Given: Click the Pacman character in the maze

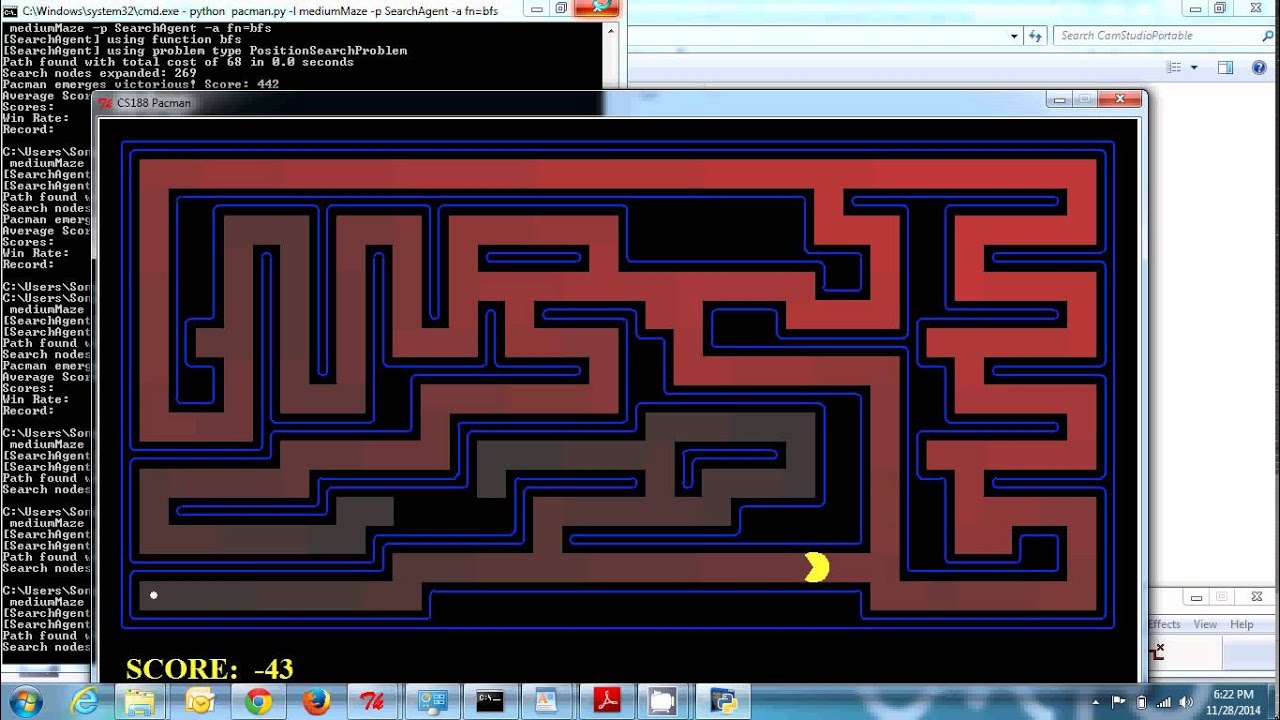Looking at the screenshot, I should point(817,567).
